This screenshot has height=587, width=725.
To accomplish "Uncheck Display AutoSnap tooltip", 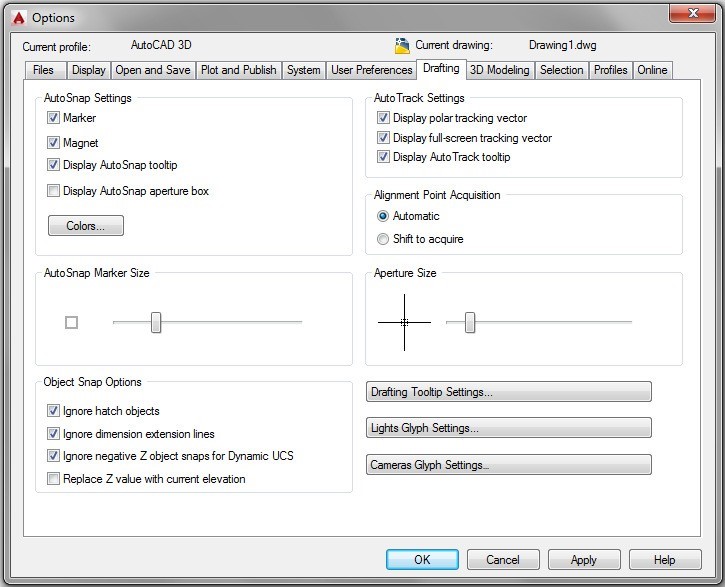I will pyautogui.click(x=53, y=165).
